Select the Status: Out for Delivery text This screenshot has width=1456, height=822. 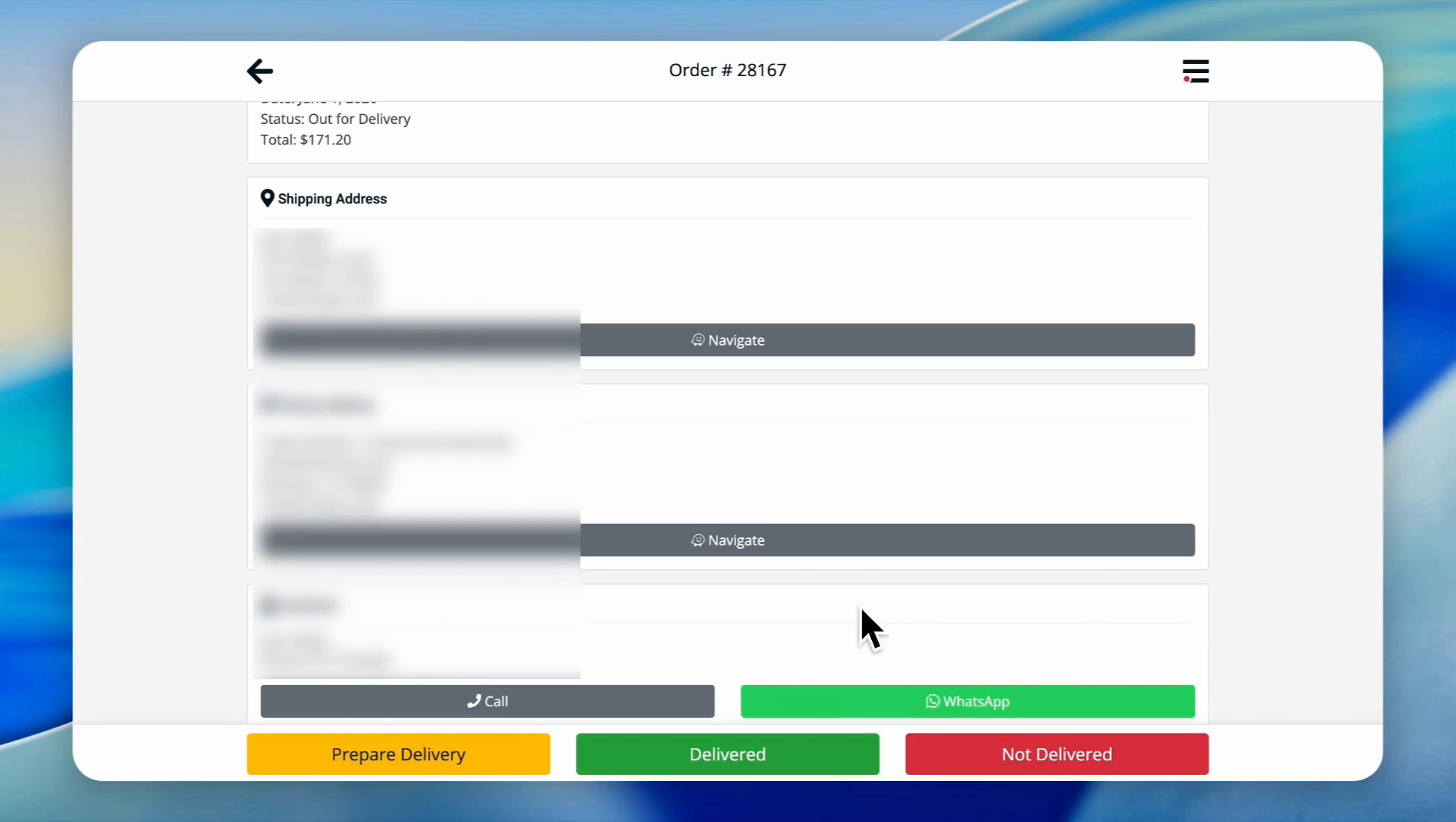point(335,119)
